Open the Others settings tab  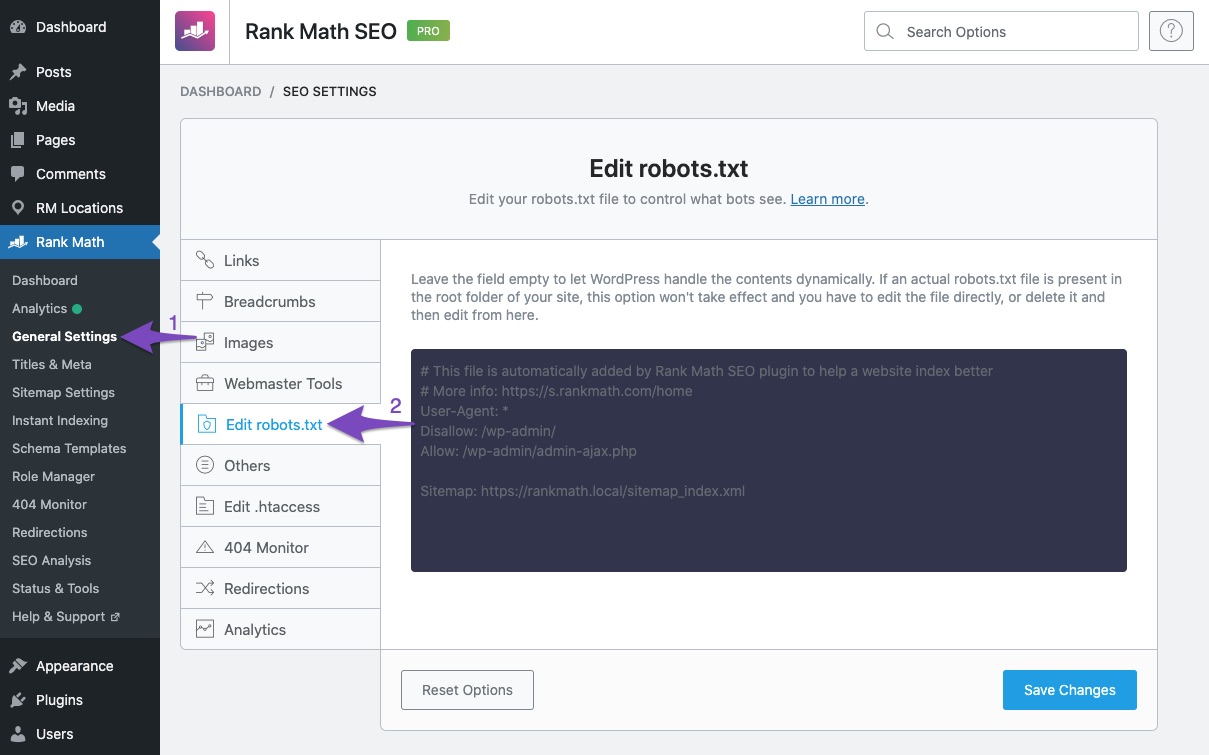tap(280, 465)
